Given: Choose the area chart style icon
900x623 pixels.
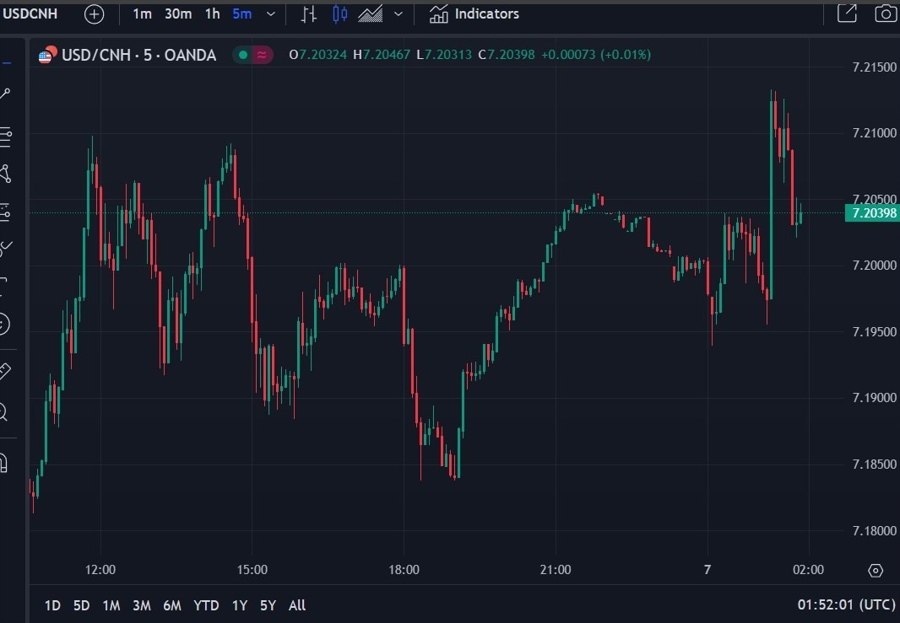Looking at the screenshot, I should click(370, 14).
